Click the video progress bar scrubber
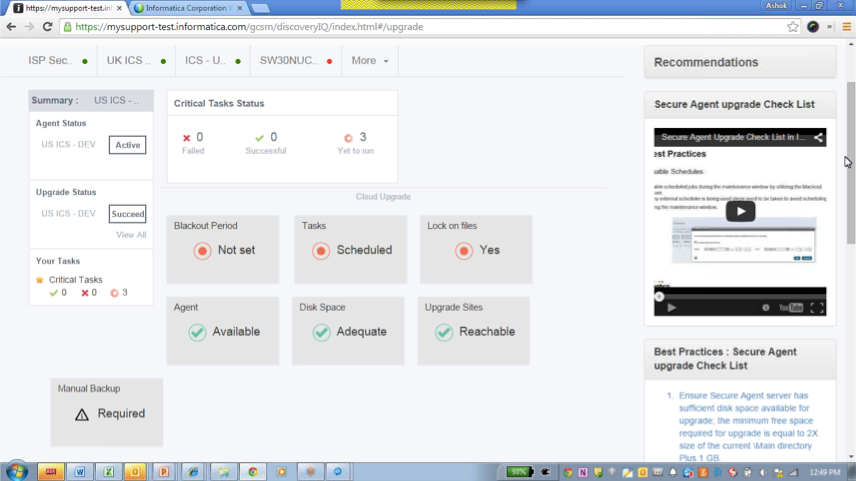Viewport: 856px width, 481px height. click(659, 297)
